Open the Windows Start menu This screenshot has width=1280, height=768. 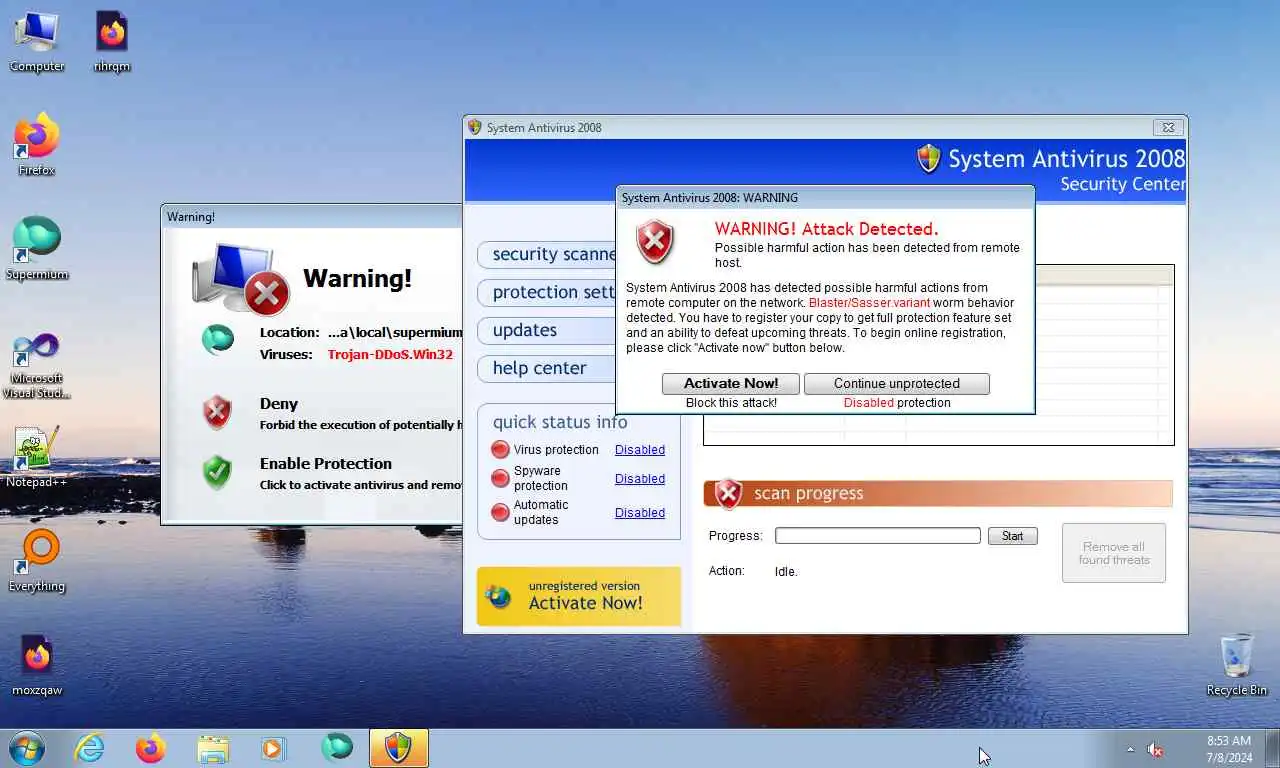pyautogui.click(x=26, y=748)
